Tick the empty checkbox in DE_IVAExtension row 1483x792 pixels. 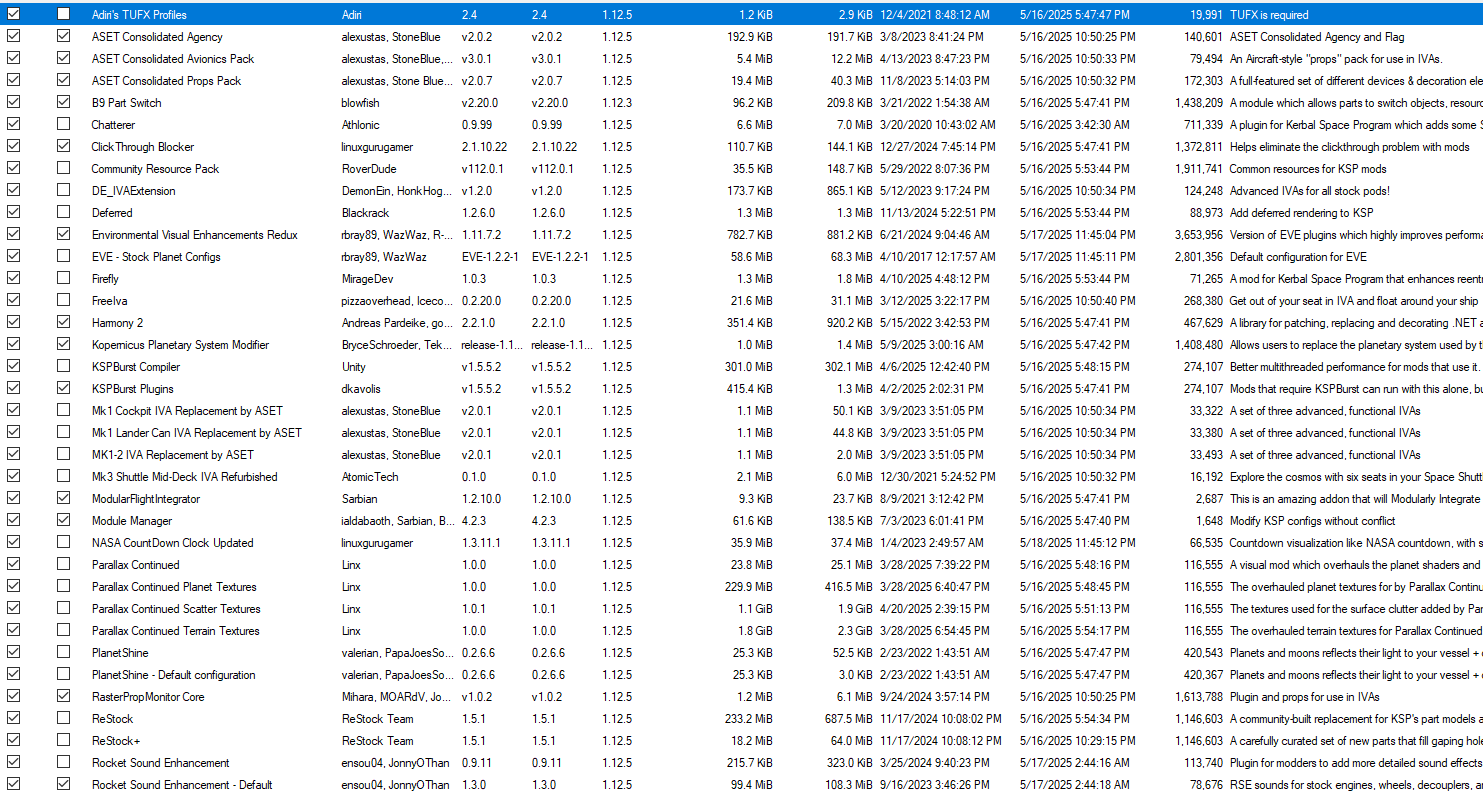point(64,191)
